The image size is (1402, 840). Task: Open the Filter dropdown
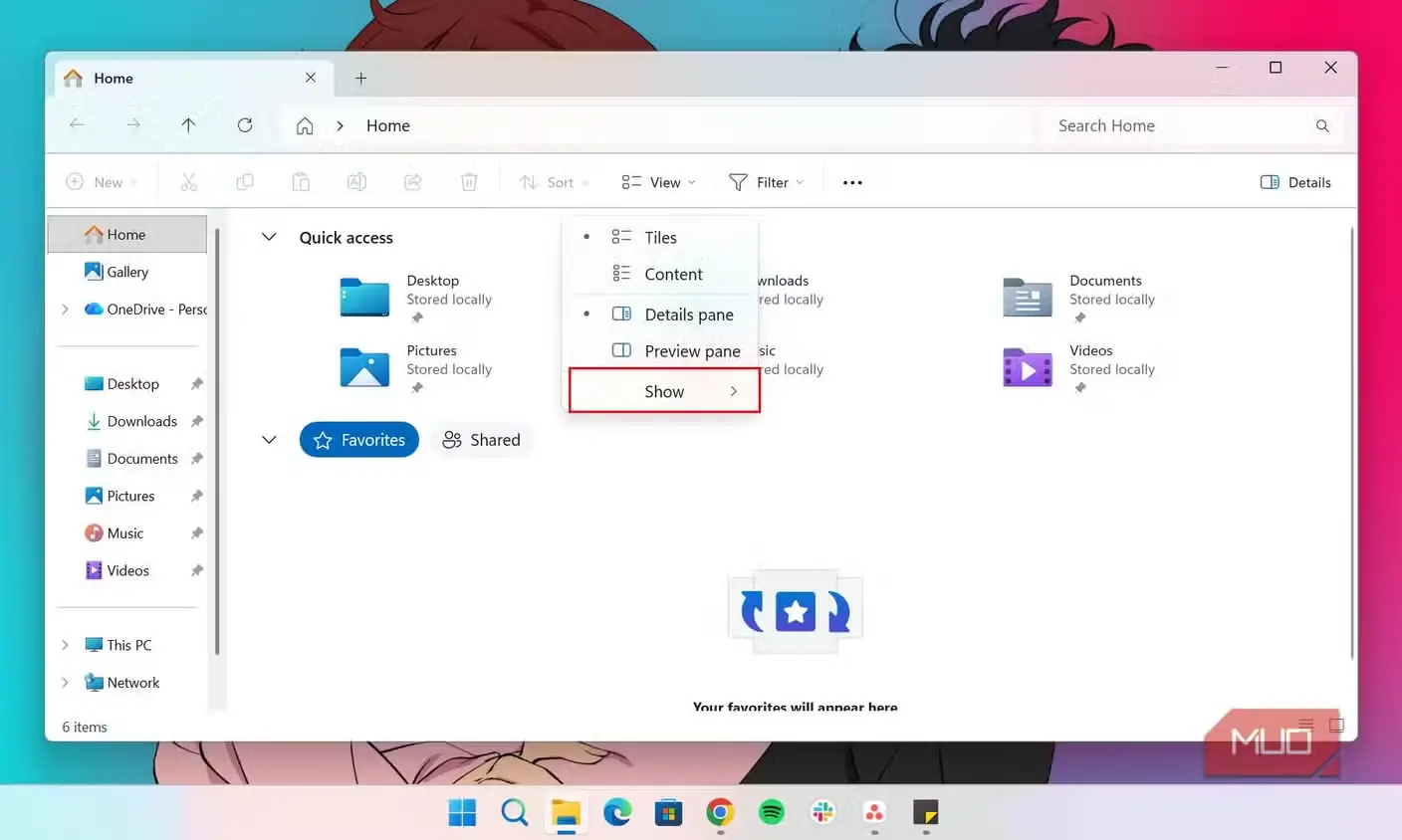766,182
